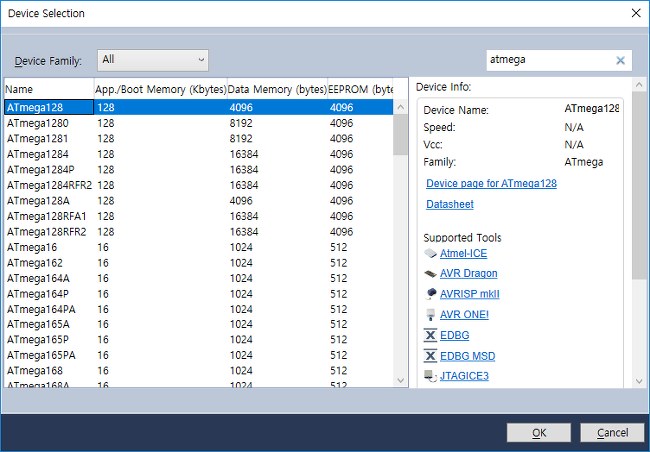Image resolution: width=650 pixels, height=452 pixels.
Task: Select the ATmega164PA row
Action: click(x=199, y=309)
